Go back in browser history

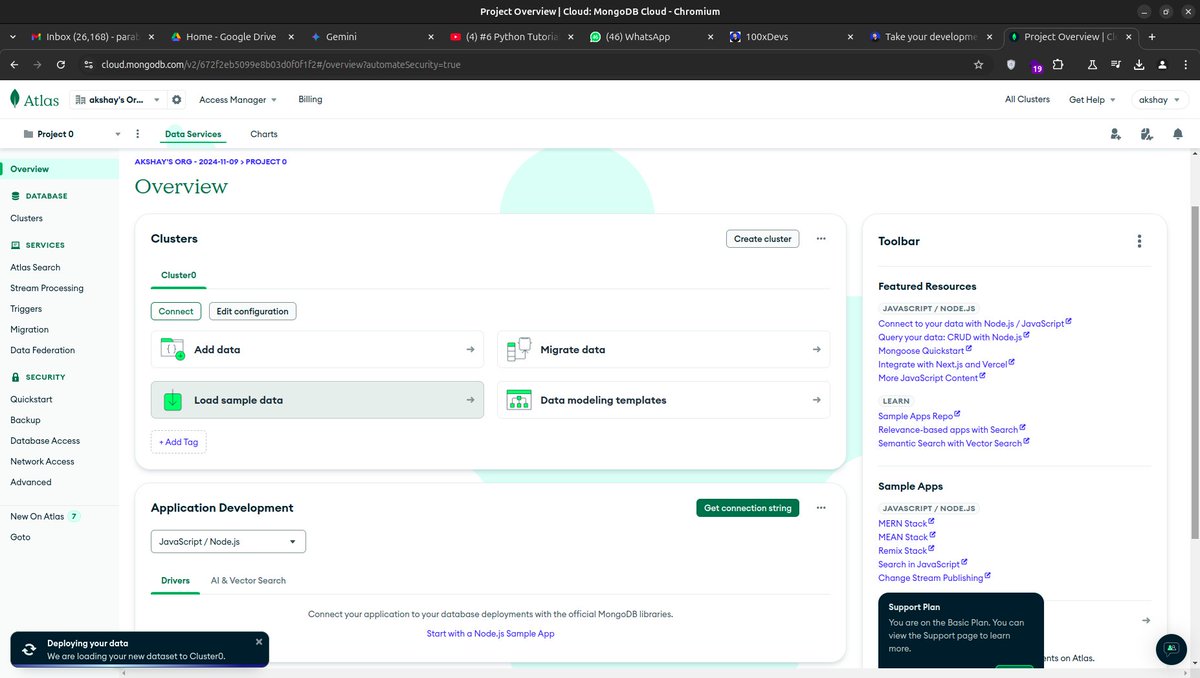coord(14,64)
